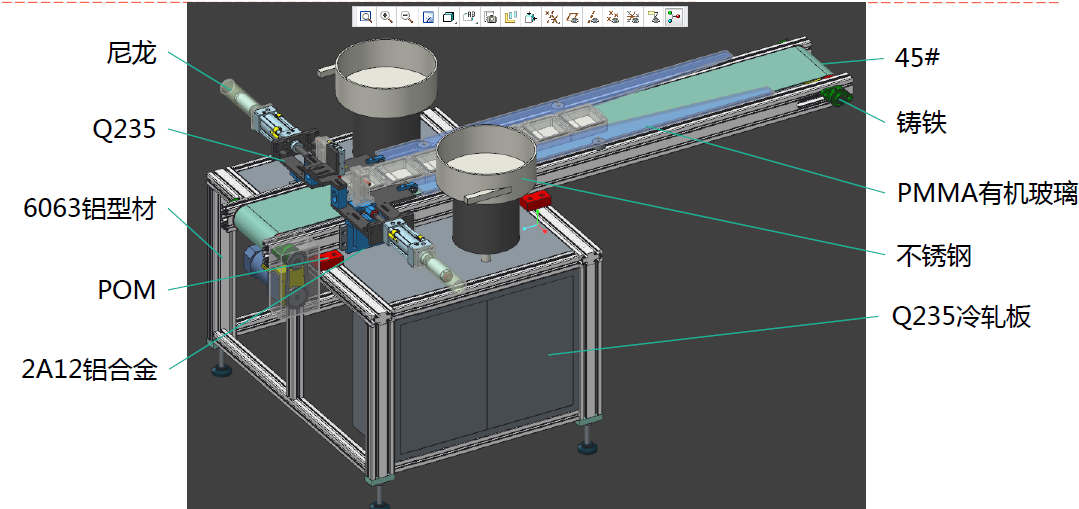Click the 45# label
This screenshot has height=509, width=1079.
click(919, 58)
